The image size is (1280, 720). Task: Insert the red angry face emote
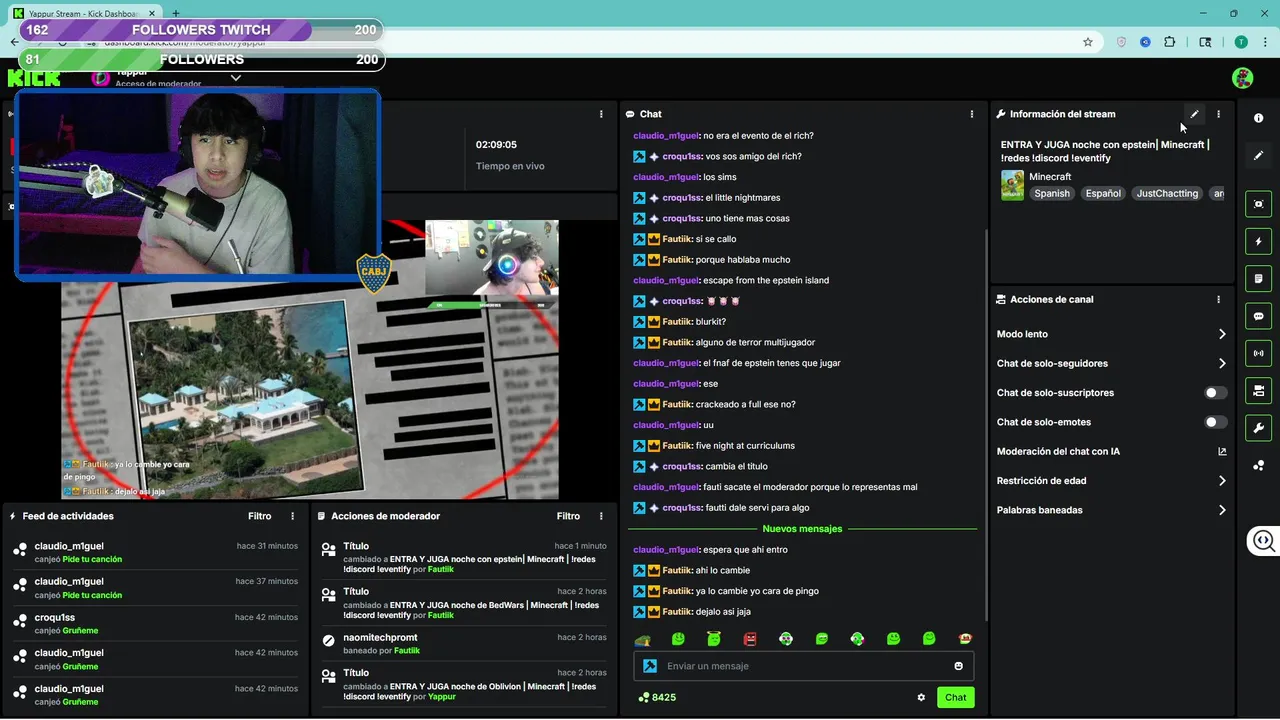pyautogui.click(x=750, y=638)
